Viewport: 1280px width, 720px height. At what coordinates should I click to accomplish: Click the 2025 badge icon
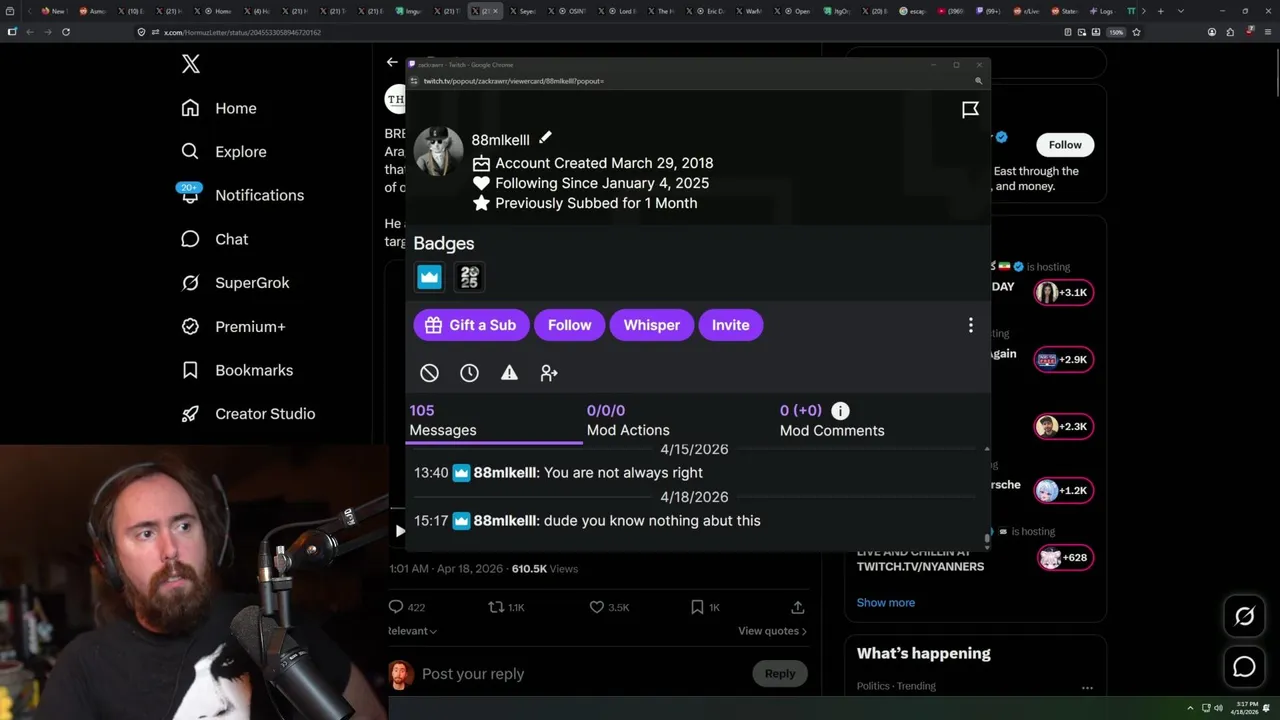point(469,277)
